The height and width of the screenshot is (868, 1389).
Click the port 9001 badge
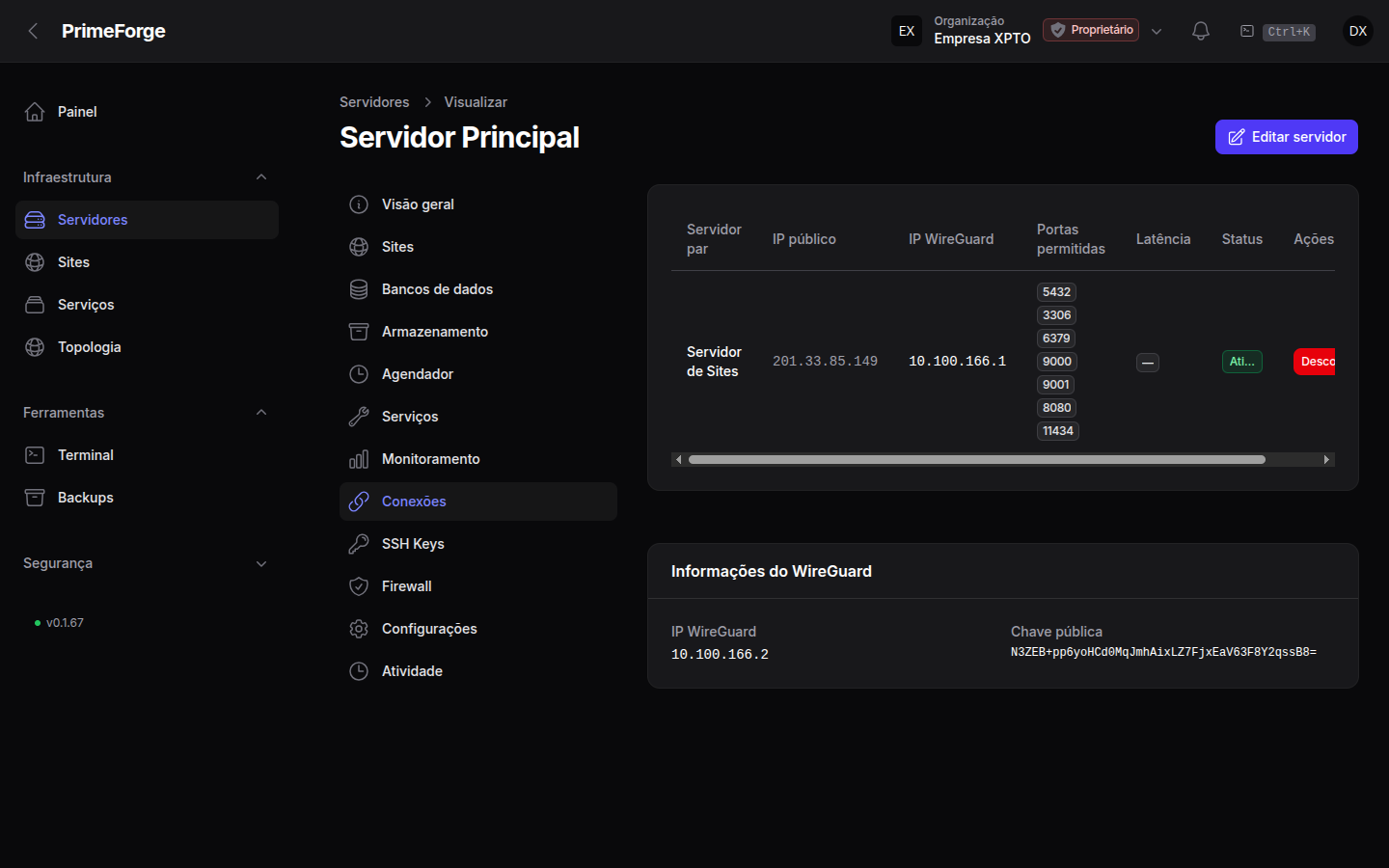point(1056,385)
